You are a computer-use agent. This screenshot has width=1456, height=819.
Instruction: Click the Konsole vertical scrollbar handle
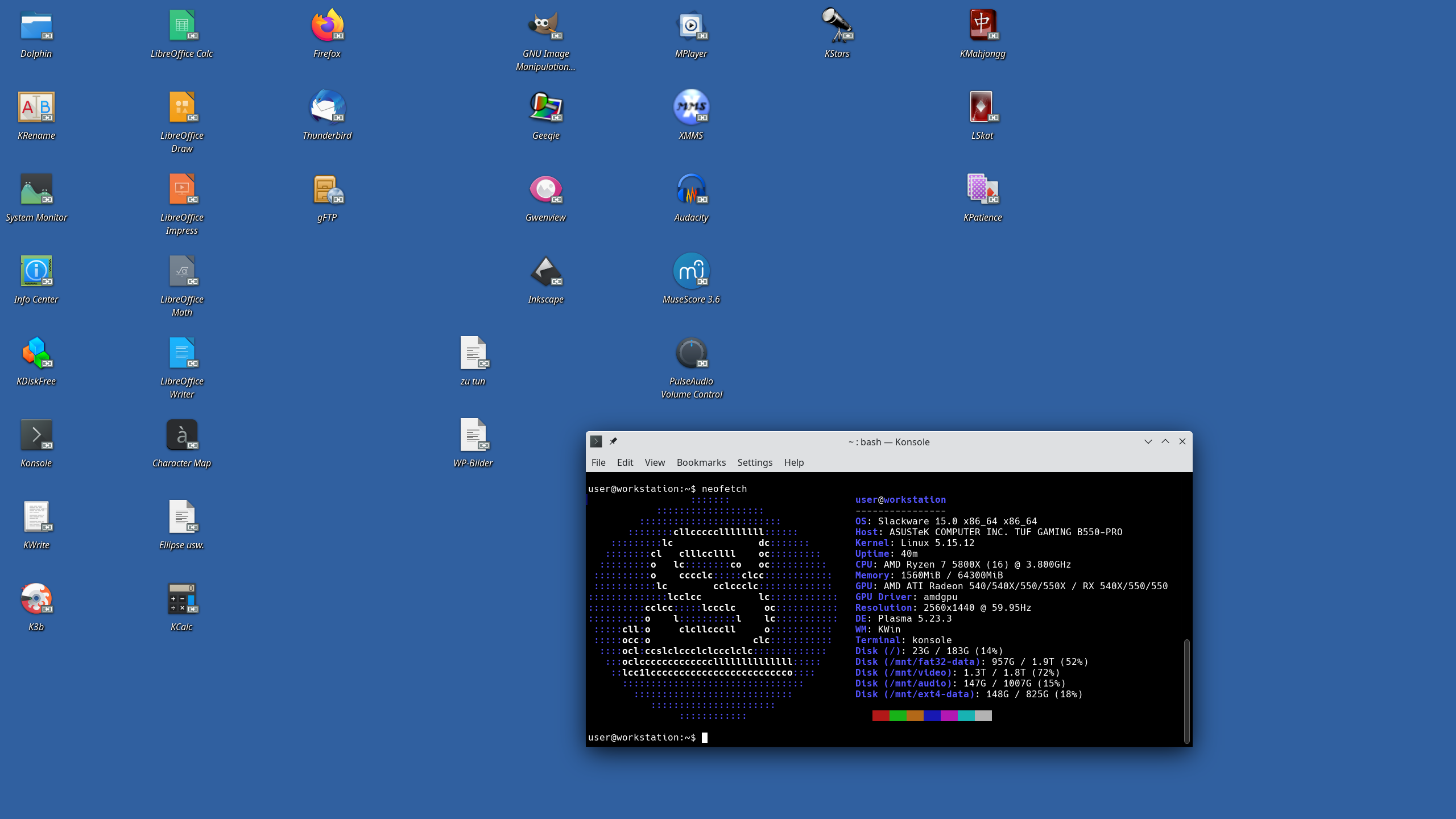point(1186,690)
